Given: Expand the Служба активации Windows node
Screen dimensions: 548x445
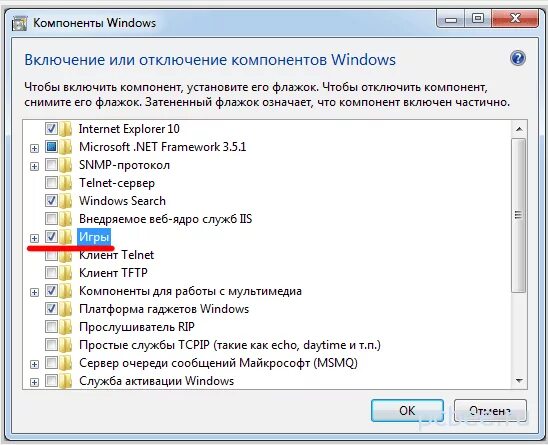Looking at the screenshot, I should coord(34,382).
